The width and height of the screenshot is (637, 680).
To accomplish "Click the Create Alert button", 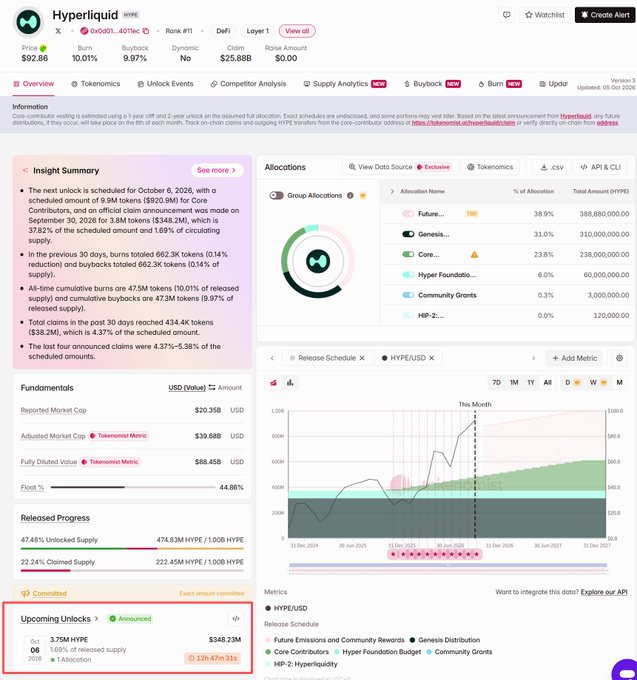I will pos(605,15).
